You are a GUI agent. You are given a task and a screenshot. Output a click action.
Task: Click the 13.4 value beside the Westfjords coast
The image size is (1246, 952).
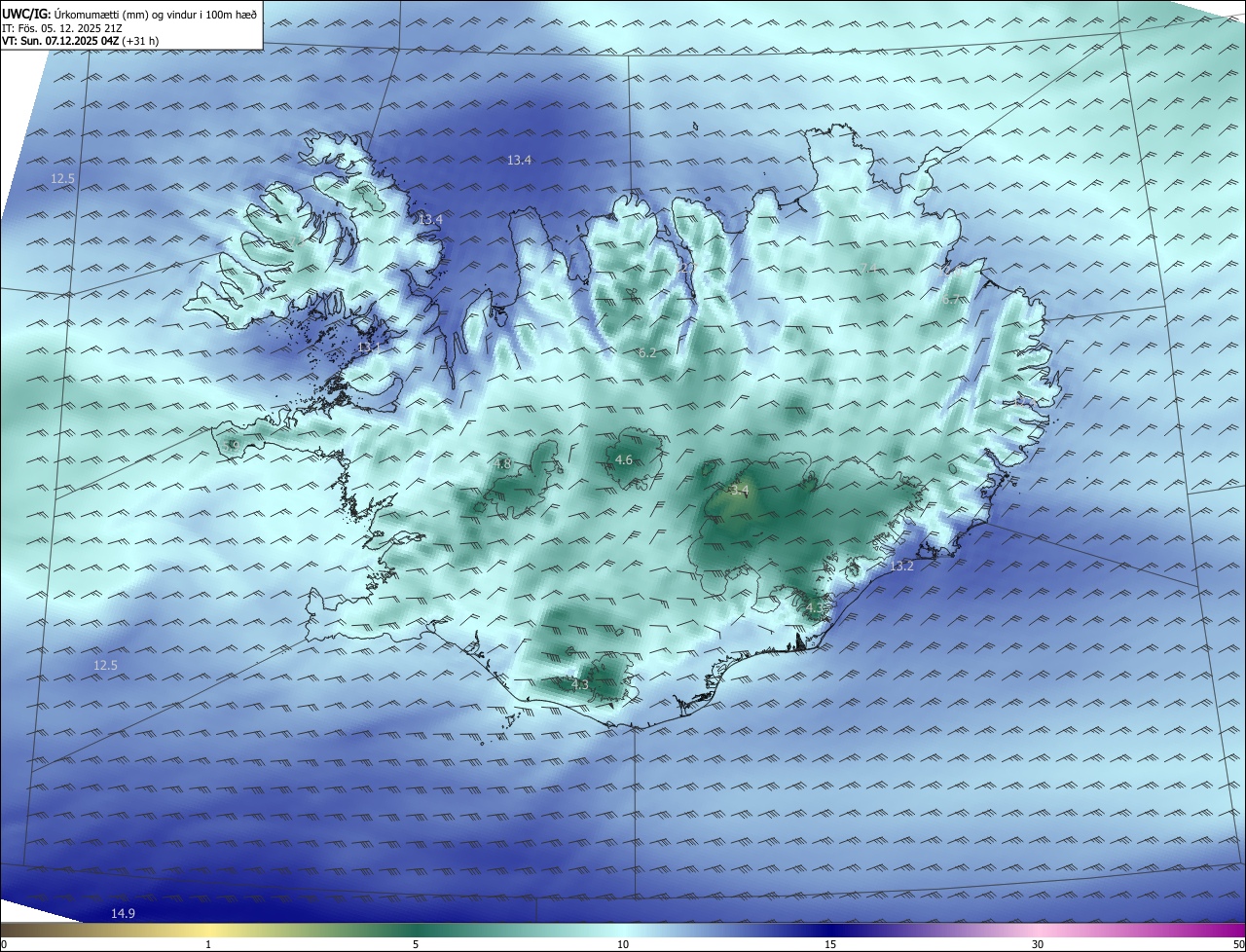[431, 221]
